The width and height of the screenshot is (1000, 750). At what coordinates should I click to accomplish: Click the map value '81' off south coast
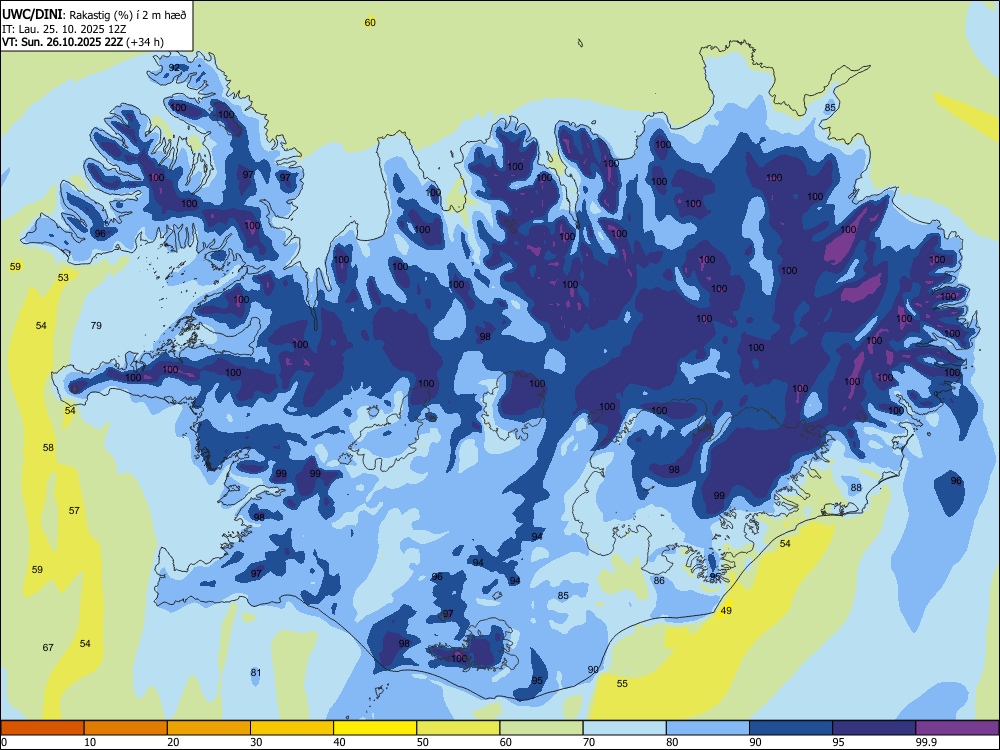point(256,672)
